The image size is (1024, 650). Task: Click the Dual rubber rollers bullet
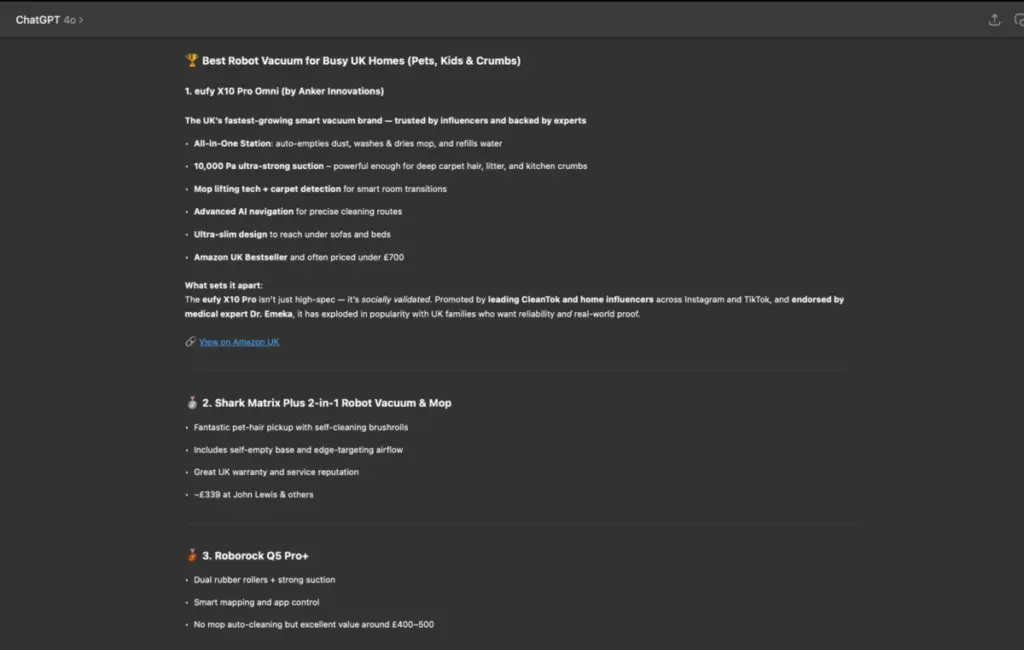[264, 580]
